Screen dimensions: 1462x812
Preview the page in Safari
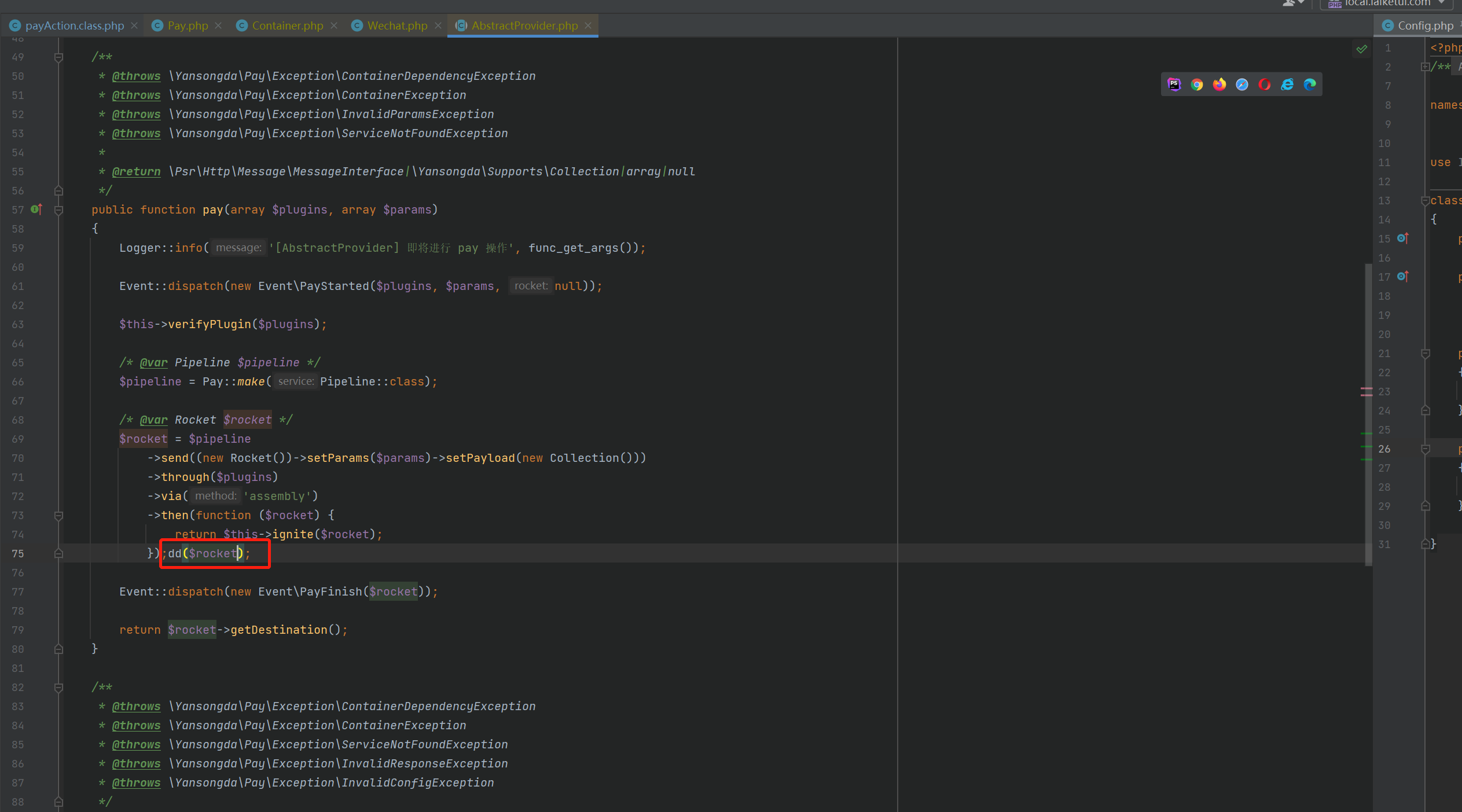coord(1242,84)
